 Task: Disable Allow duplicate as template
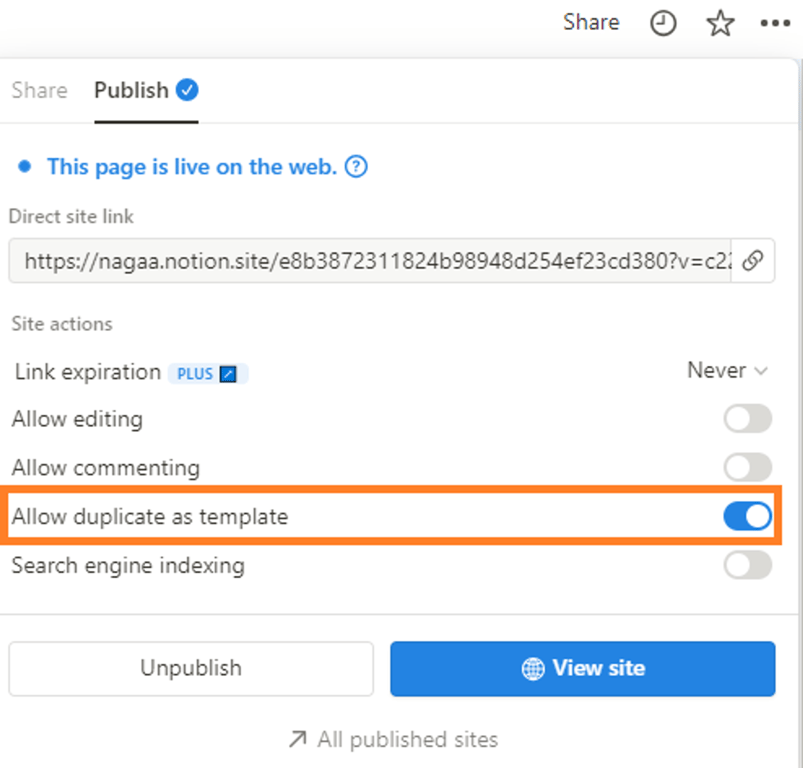point(748,516)
